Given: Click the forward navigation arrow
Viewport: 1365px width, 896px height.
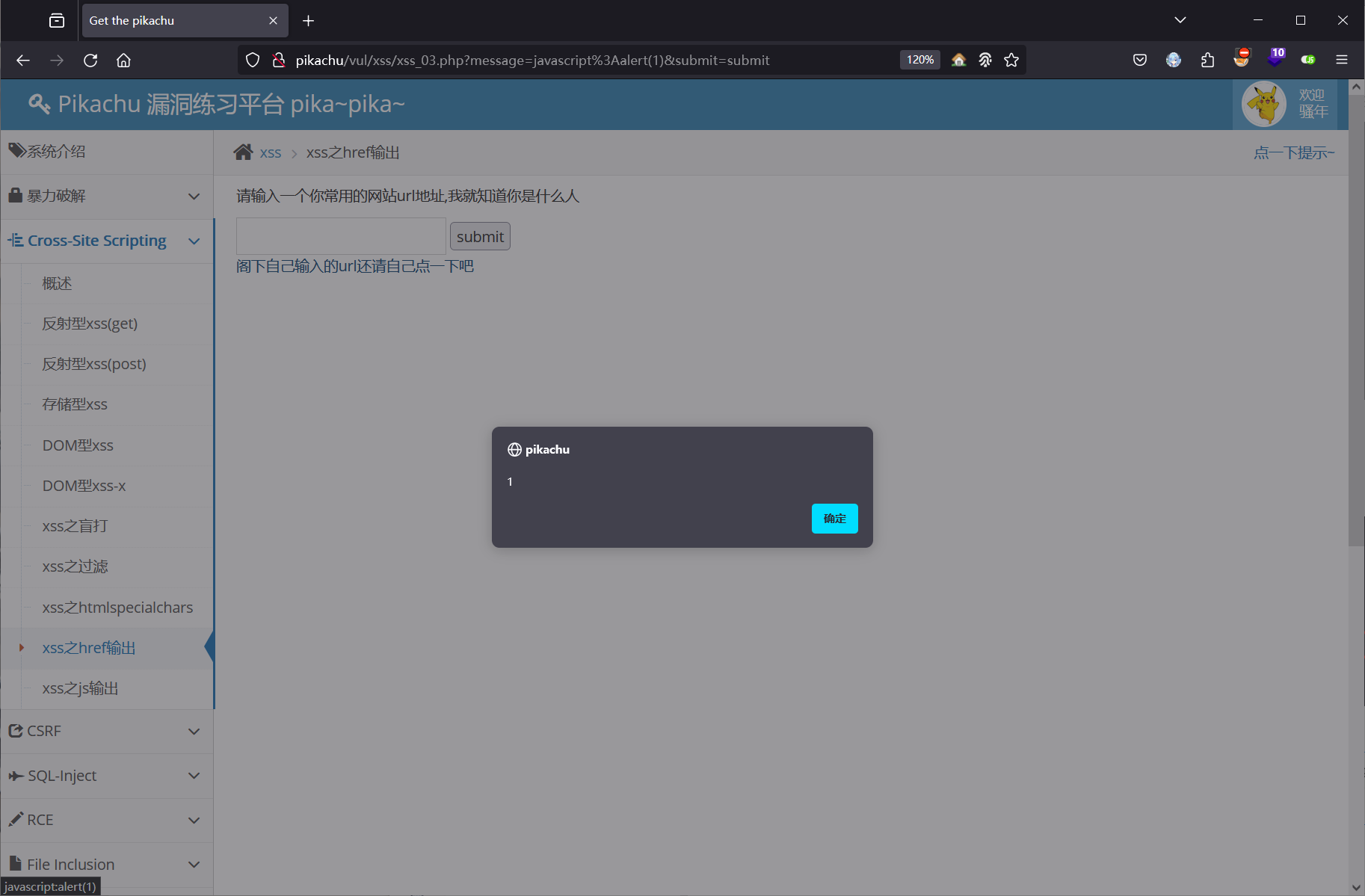Looking at the screenshot, I should (57, 60).
